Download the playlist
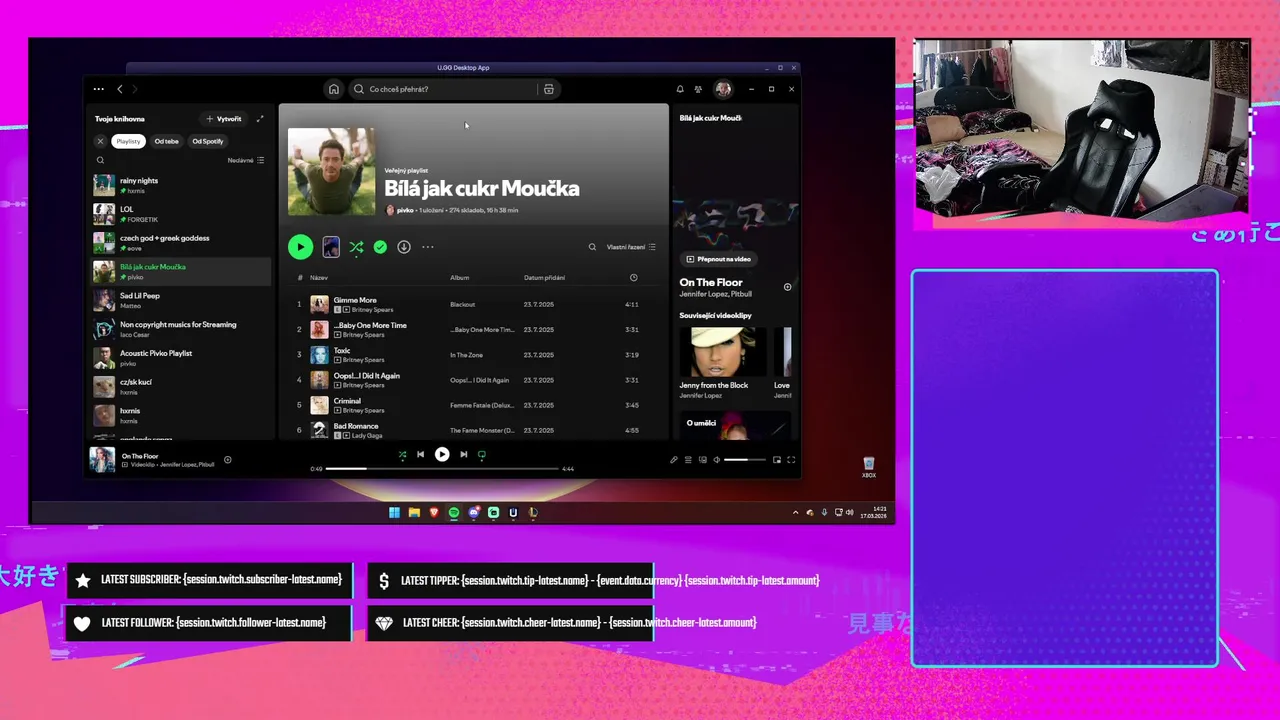 pos(404,247)
